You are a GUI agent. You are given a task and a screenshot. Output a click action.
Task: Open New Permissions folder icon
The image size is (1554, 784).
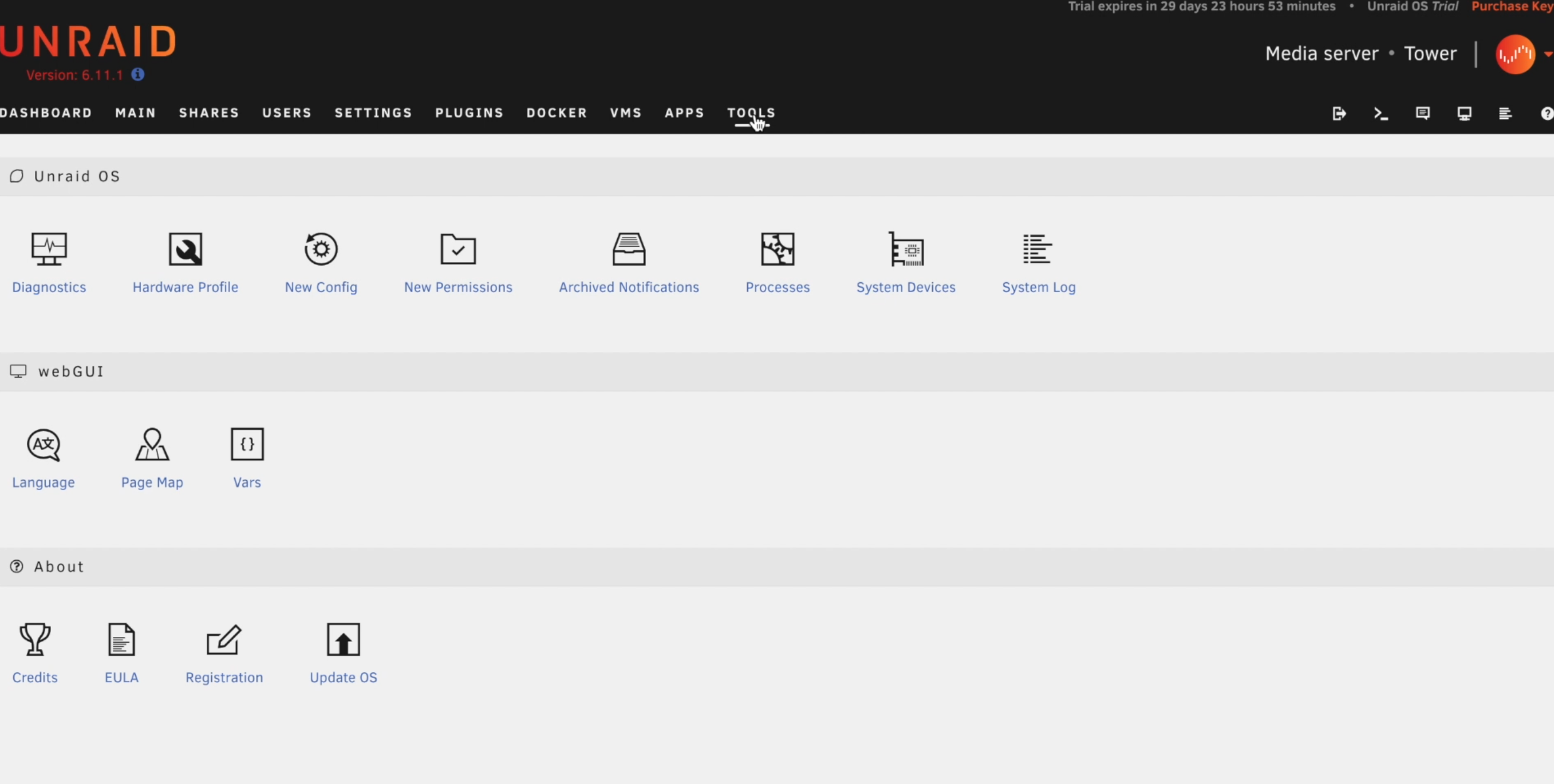[x=458, y=249]
